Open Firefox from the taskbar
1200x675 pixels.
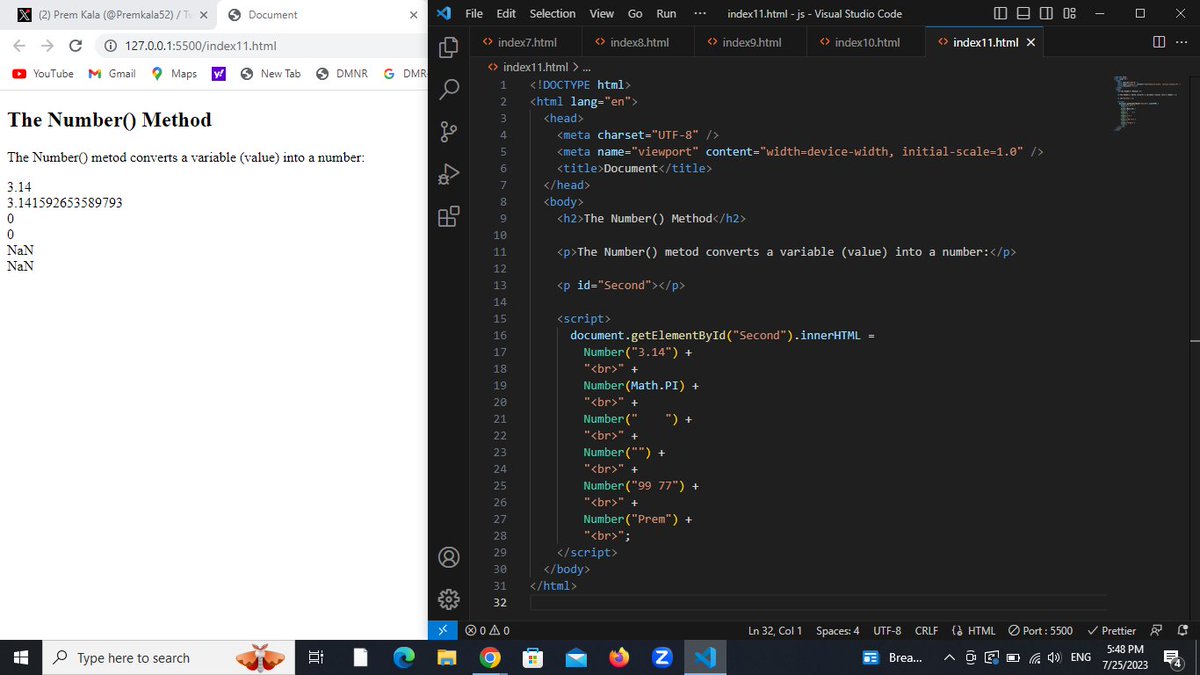click(618, 657)
